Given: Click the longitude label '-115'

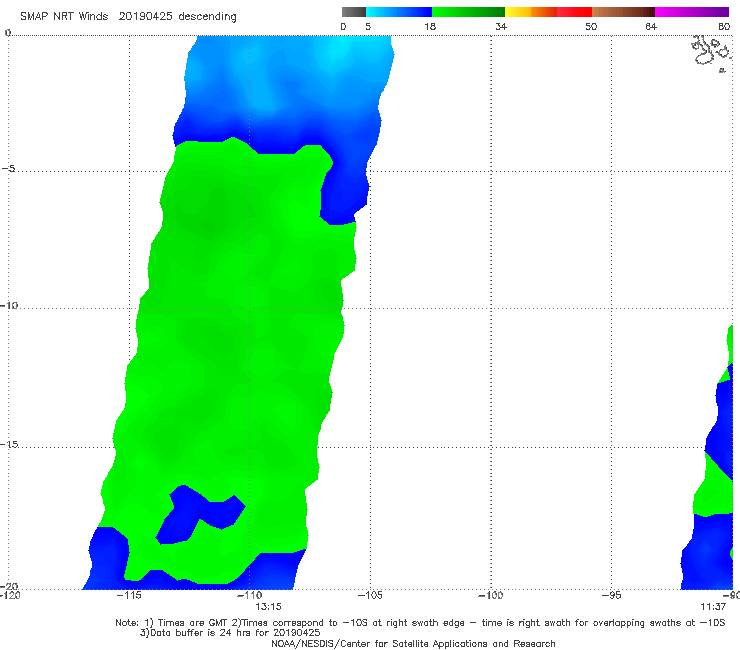Looking at the screenshot, I should tap(129, 595).
